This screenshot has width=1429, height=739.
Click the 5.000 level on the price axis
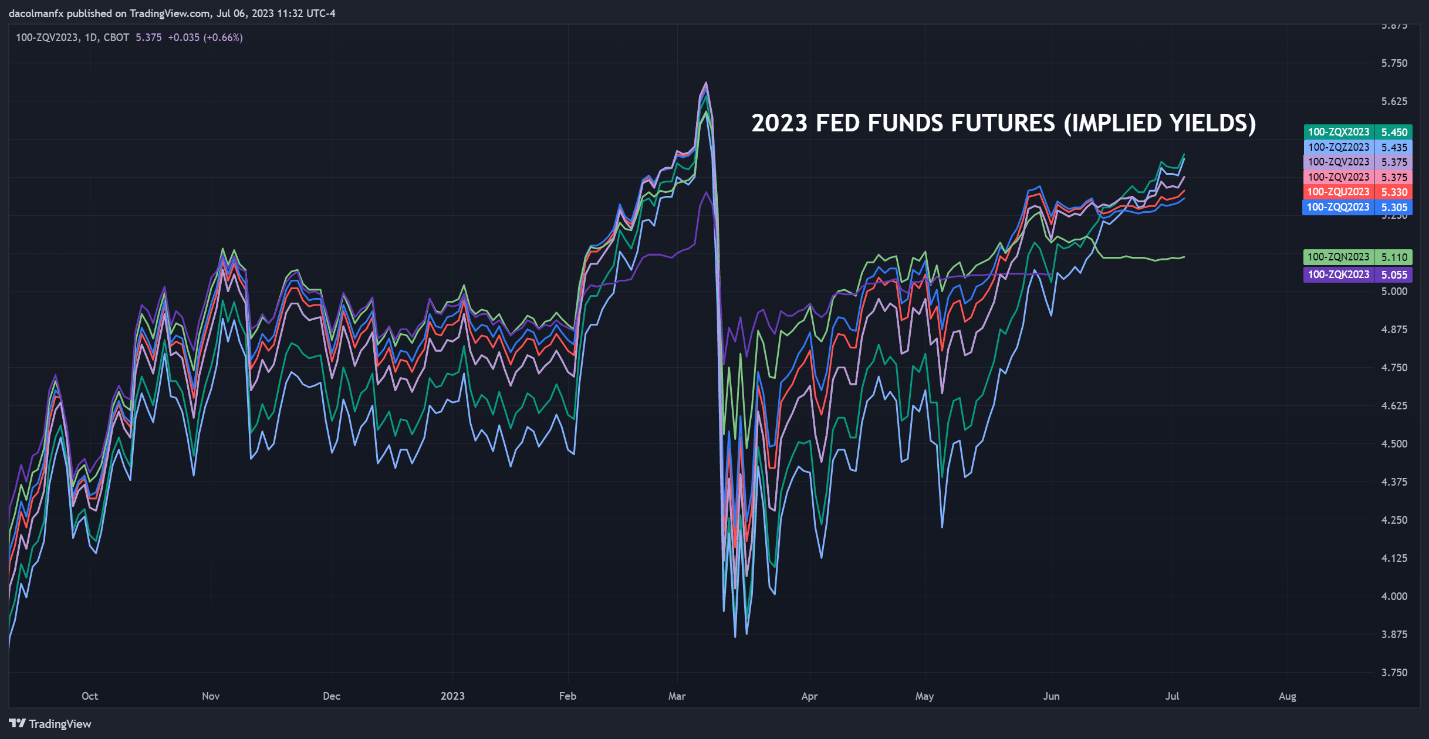click(1393, 292)
